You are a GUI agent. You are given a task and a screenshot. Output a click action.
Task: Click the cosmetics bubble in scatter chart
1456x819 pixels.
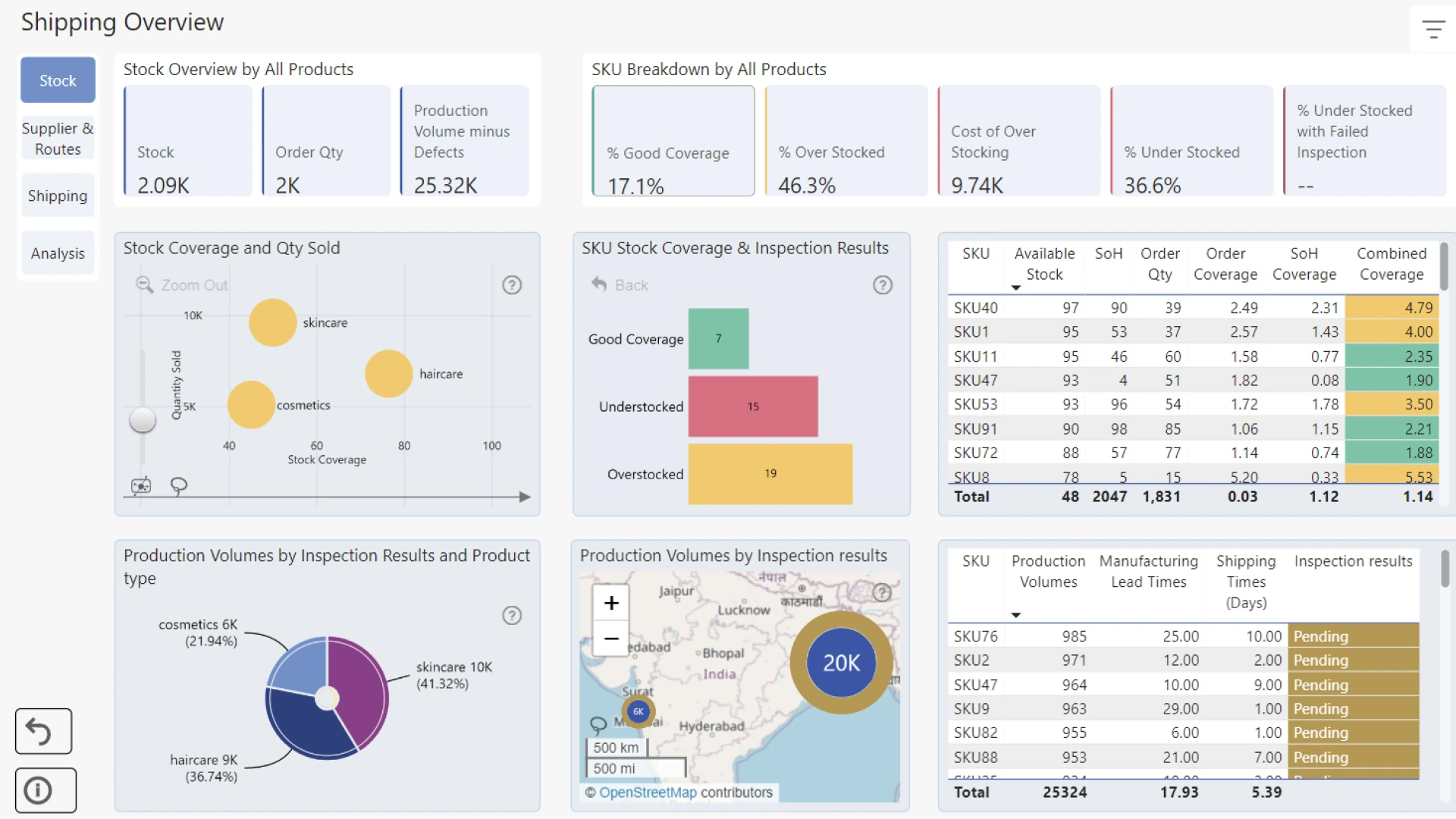click(251, 405)
